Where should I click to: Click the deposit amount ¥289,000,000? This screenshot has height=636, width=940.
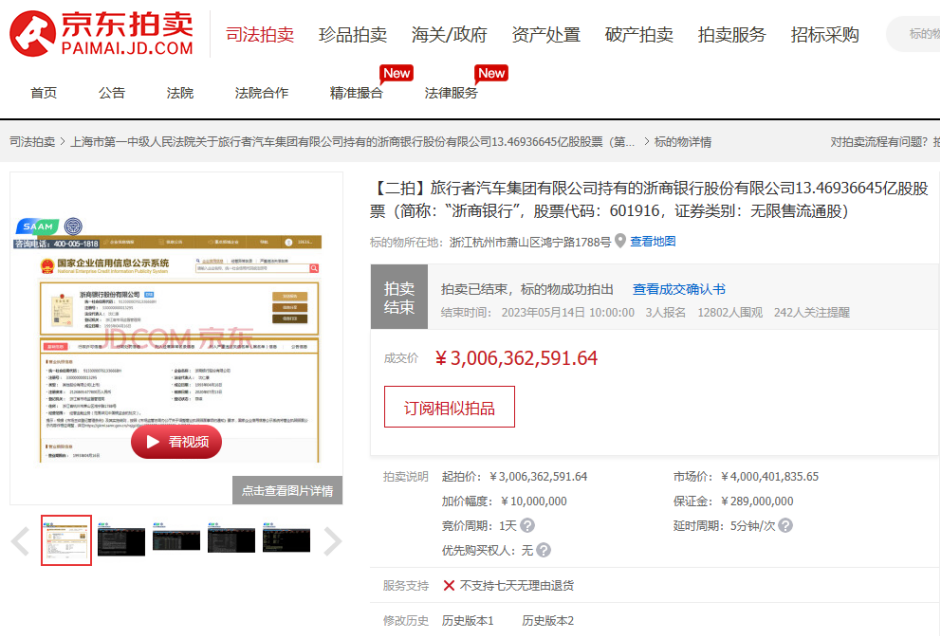(x=757, y=501)
